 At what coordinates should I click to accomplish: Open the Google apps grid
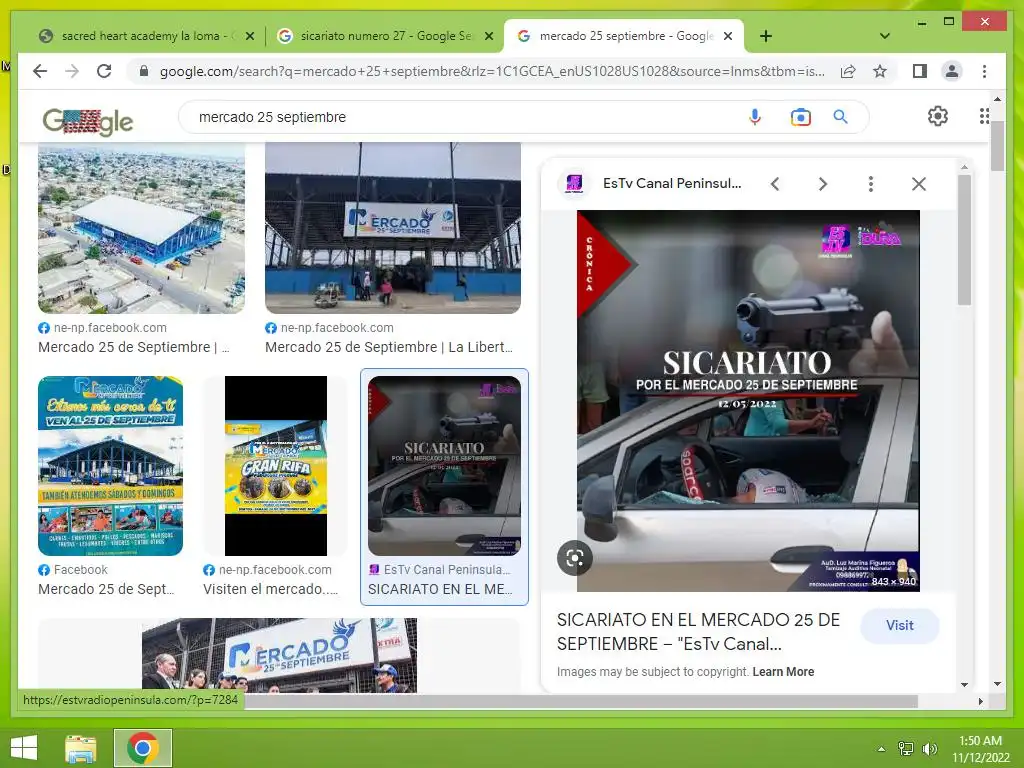[984, 116]
